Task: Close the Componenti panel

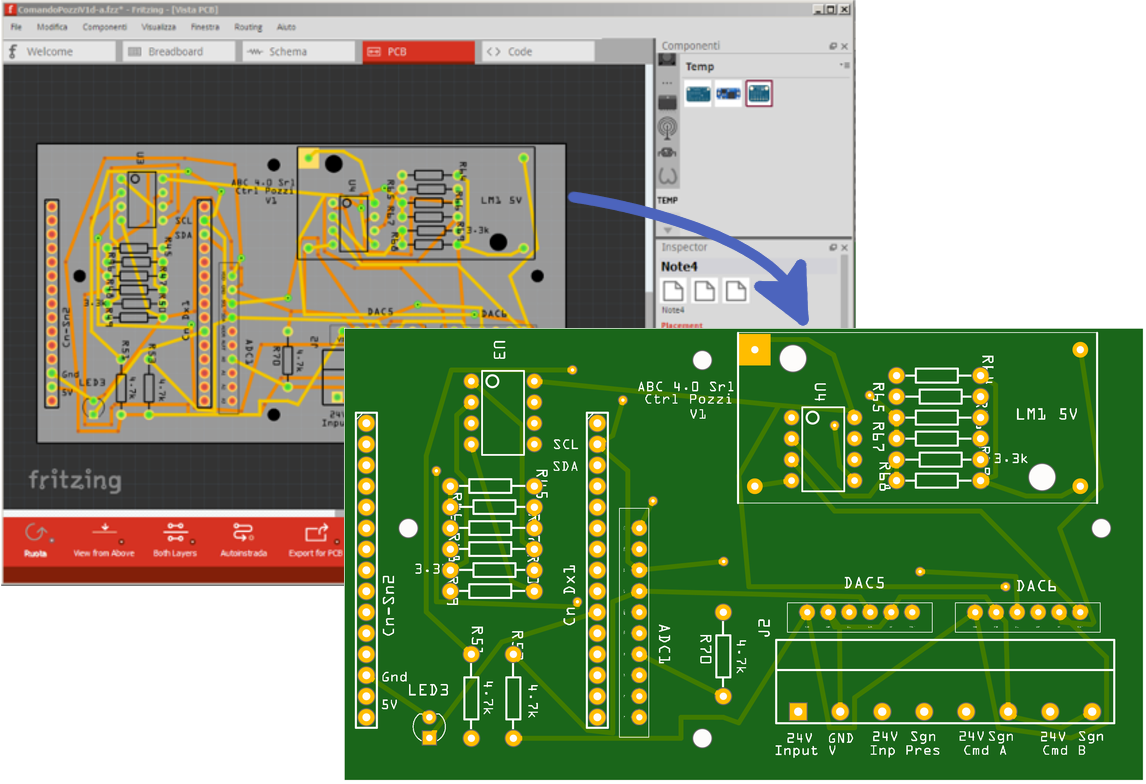Action: [844, 46]
